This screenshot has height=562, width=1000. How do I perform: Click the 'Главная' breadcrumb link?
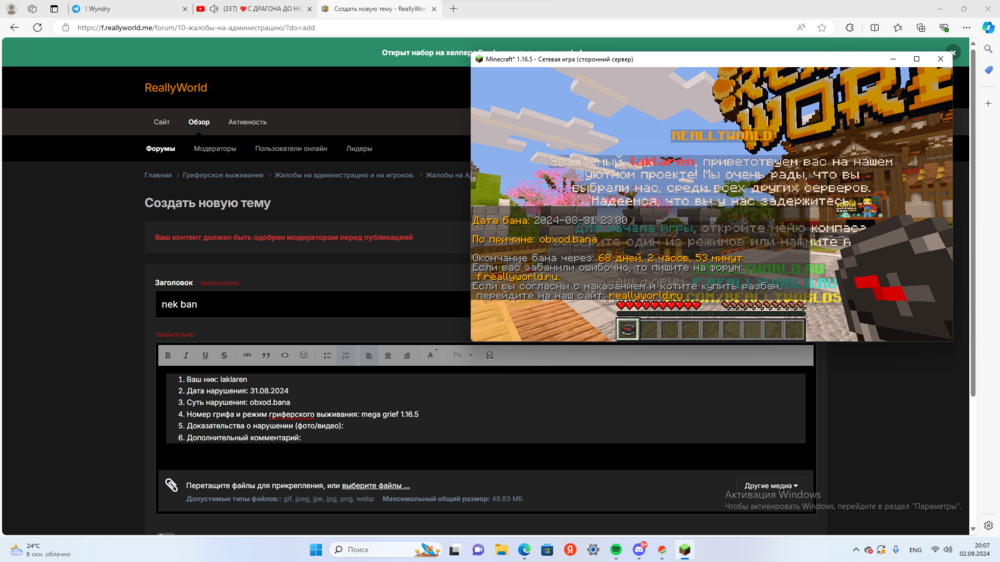[158, 175]
